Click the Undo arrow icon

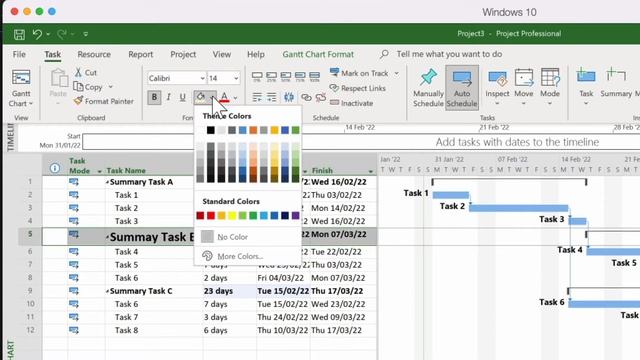[37, 34]
